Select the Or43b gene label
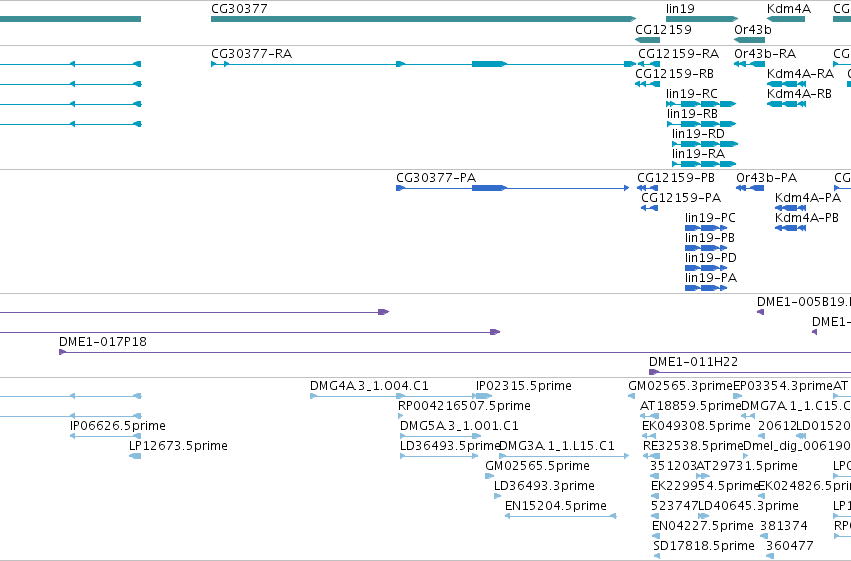Viewport: 851px width, 561px height. point(752,29)
